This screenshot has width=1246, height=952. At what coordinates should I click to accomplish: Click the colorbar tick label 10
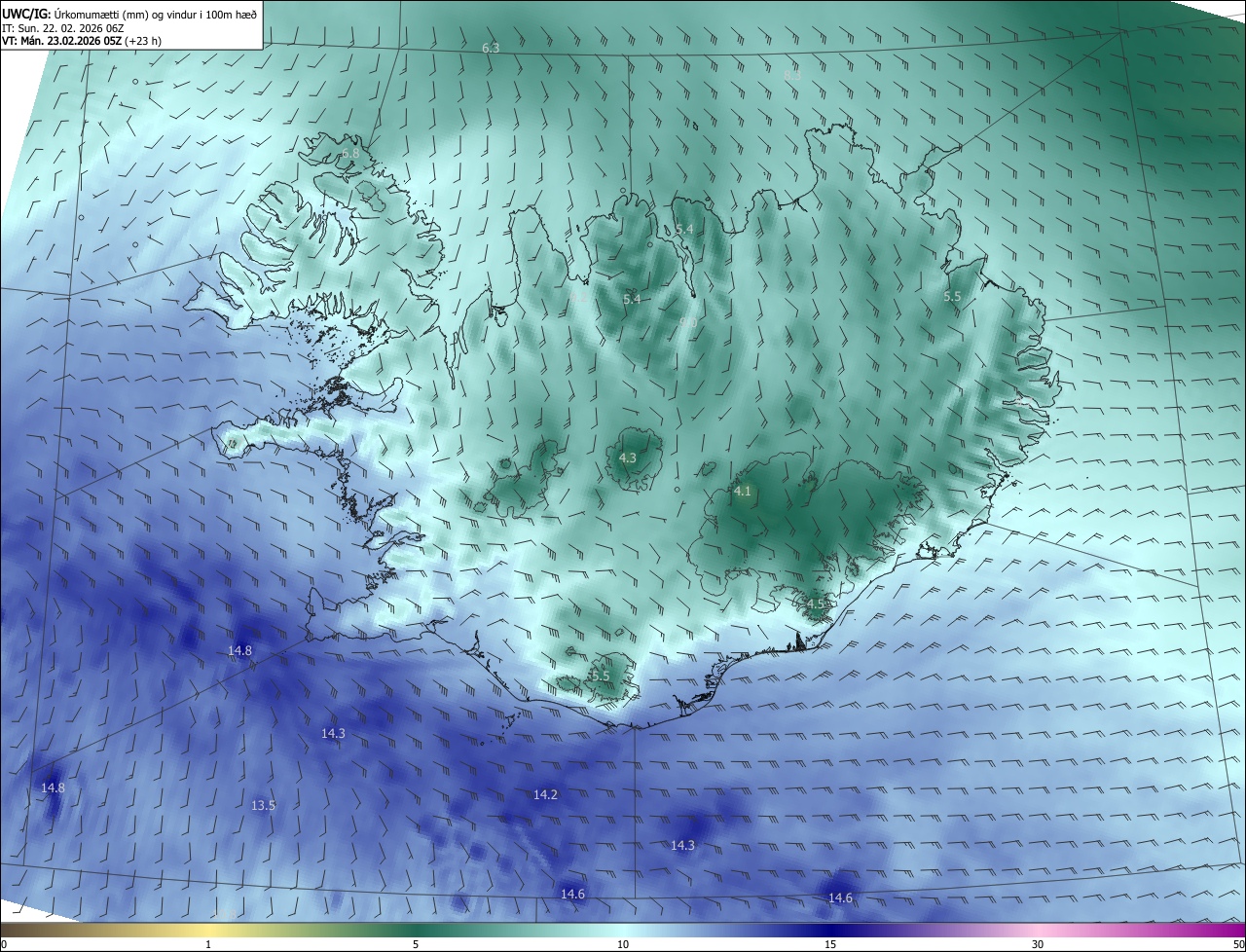(623, 944)
